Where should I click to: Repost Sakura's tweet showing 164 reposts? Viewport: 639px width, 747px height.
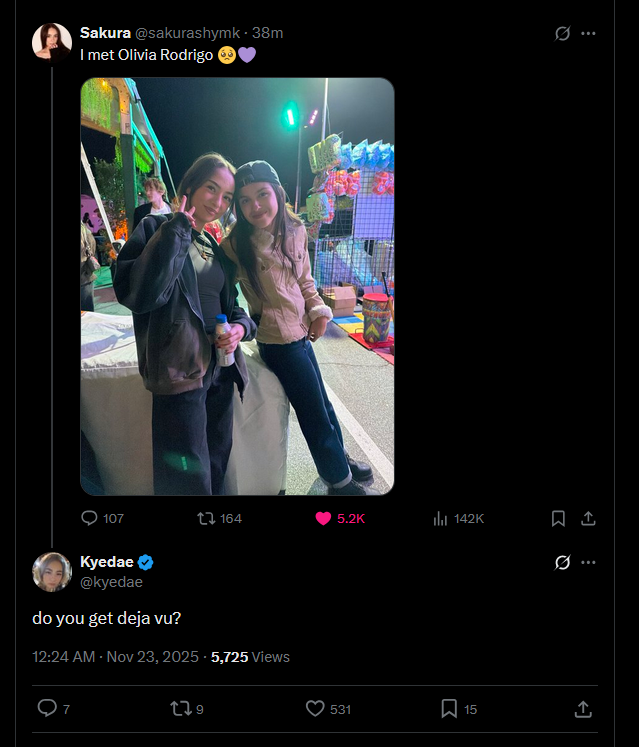pyautogui.click(x=206, y=518)
